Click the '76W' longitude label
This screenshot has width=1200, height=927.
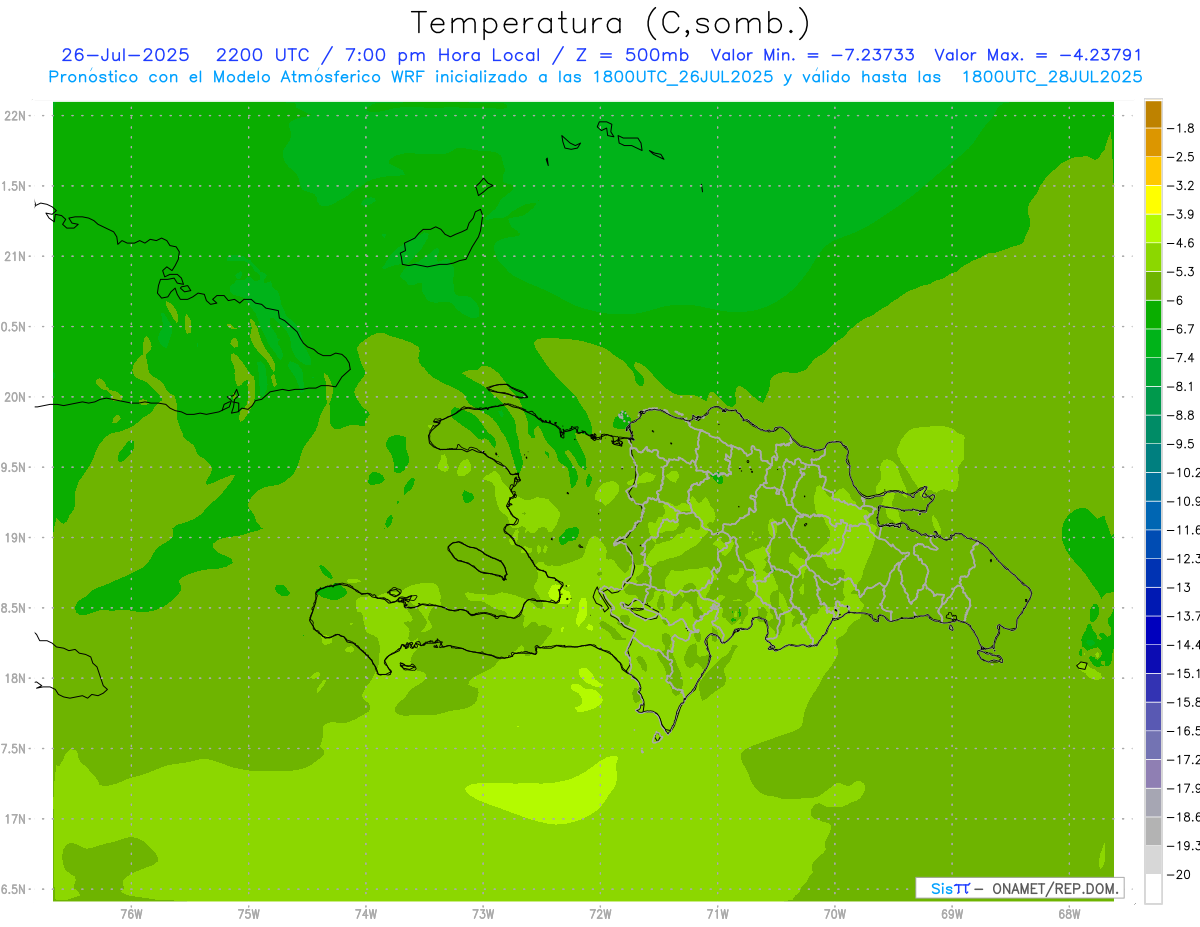tap(131, 914)
